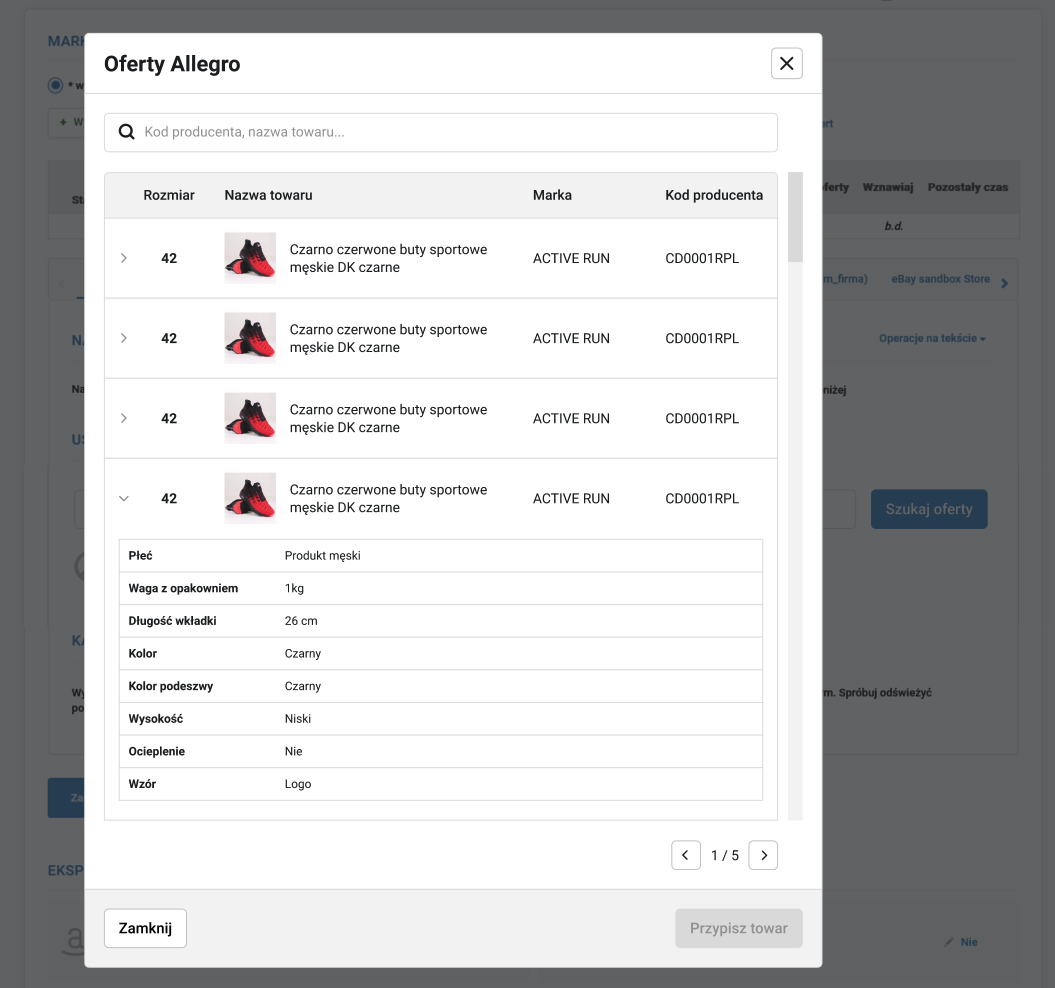Click the Marka column header

click(x=552, y=195)
